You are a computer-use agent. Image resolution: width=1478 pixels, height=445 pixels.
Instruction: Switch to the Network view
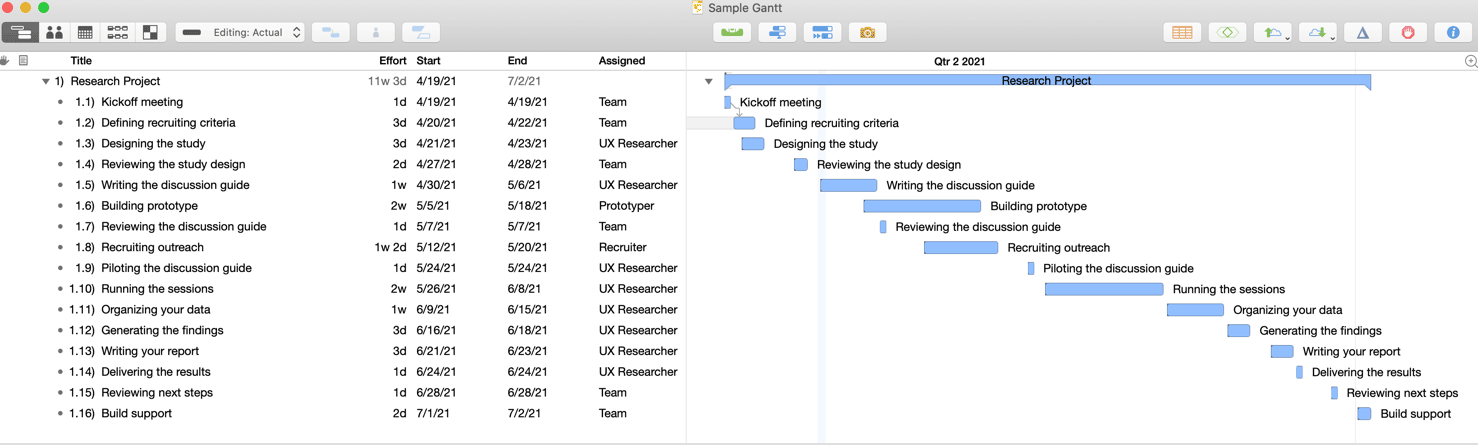click(x=118, y=33)
